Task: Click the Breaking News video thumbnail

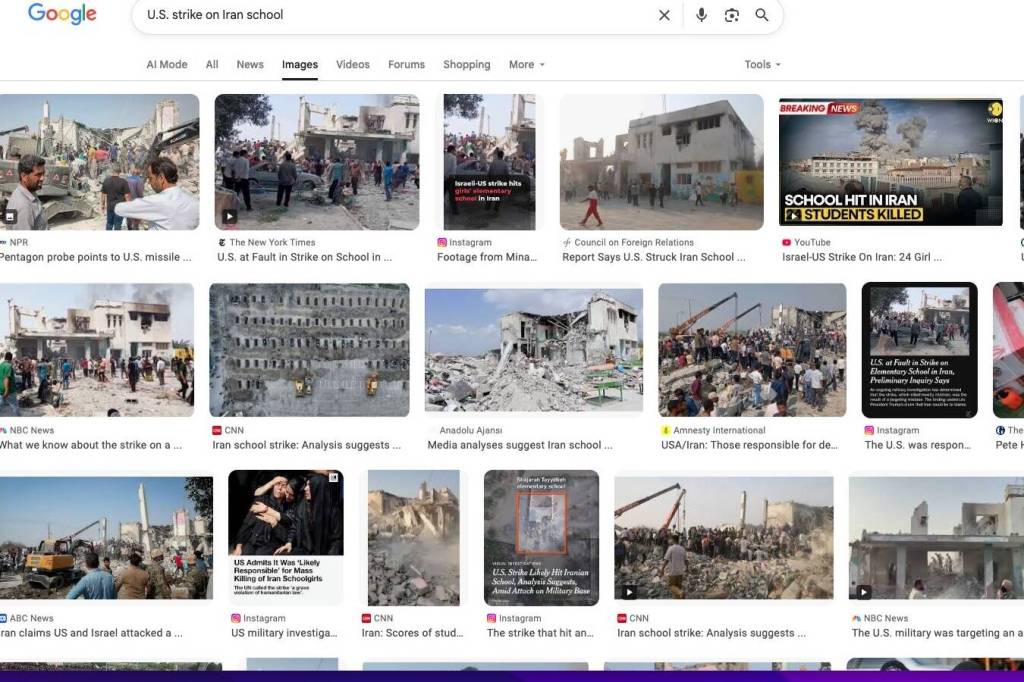Action: 889,161
